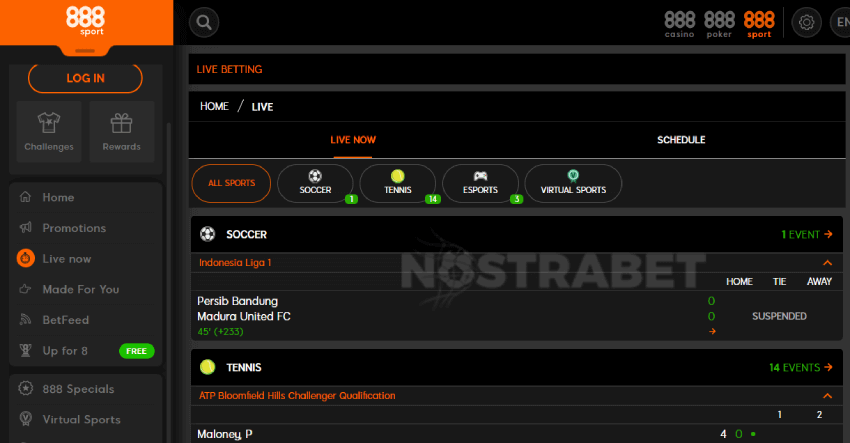The image size is (850, 443).
Task: Click the LOG IN button
Action: pyautogui.click(x=85, y=78)
